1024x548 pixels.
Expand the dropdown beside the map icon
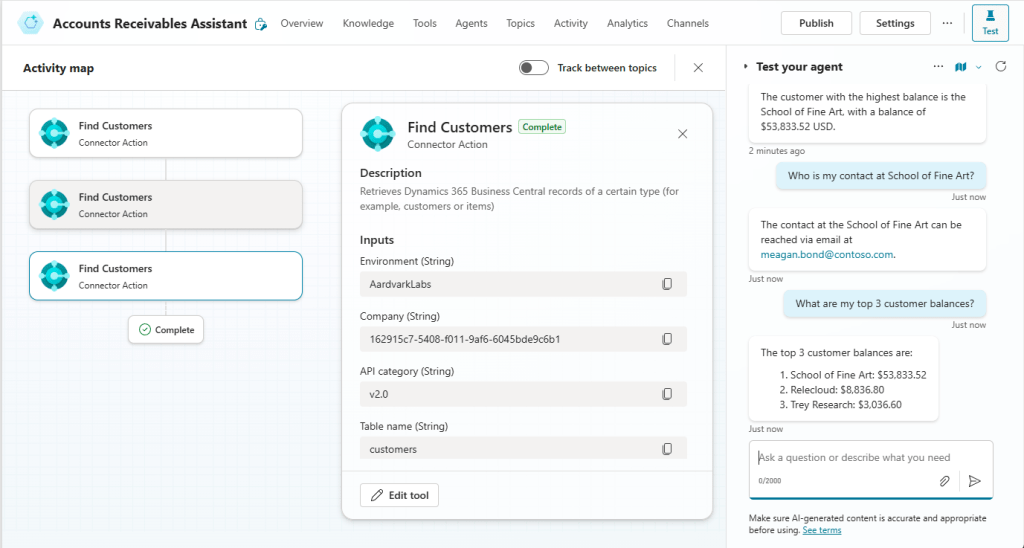tap(978, 67)
